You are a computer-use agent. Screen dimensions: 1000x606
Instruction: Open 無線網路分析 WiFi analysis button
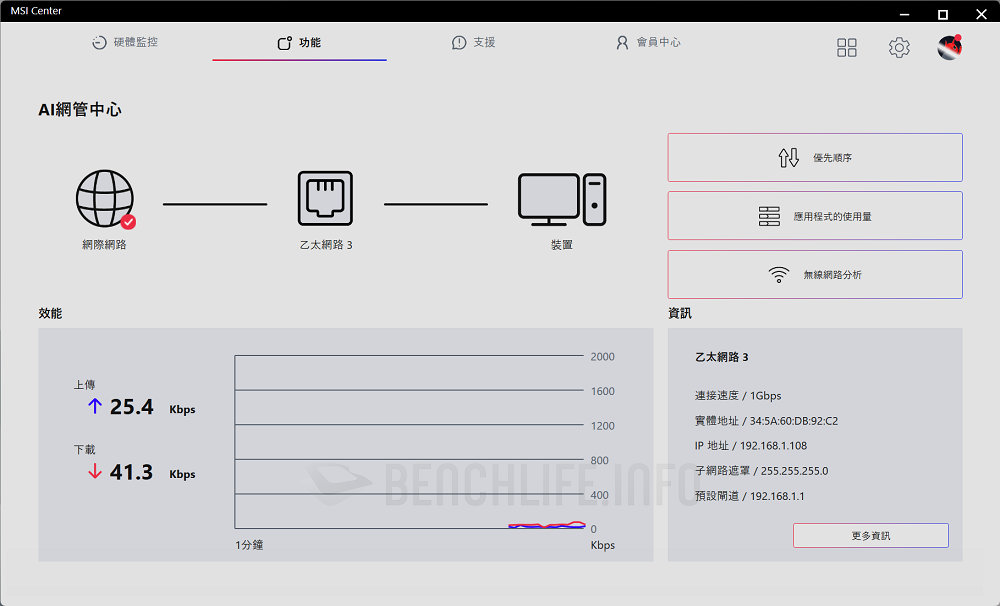tap(815, 275)
